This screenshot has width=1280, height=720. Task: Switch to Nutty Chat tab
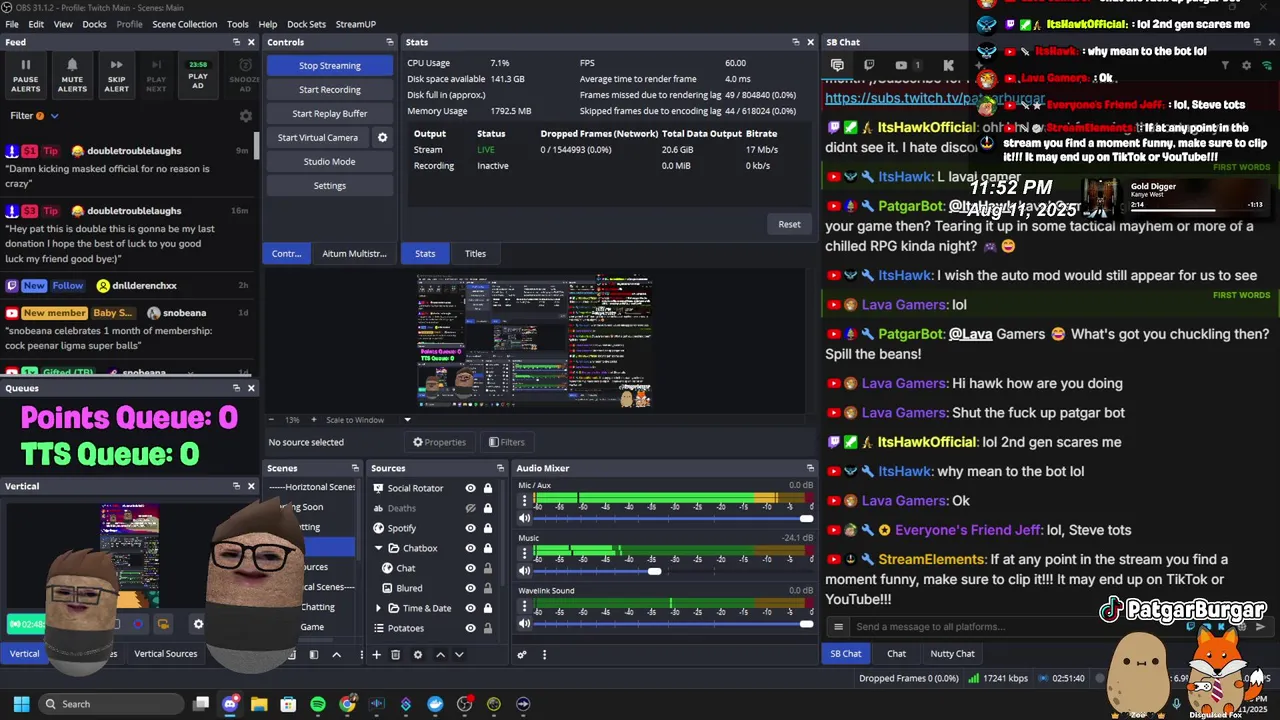coord(952,654)
